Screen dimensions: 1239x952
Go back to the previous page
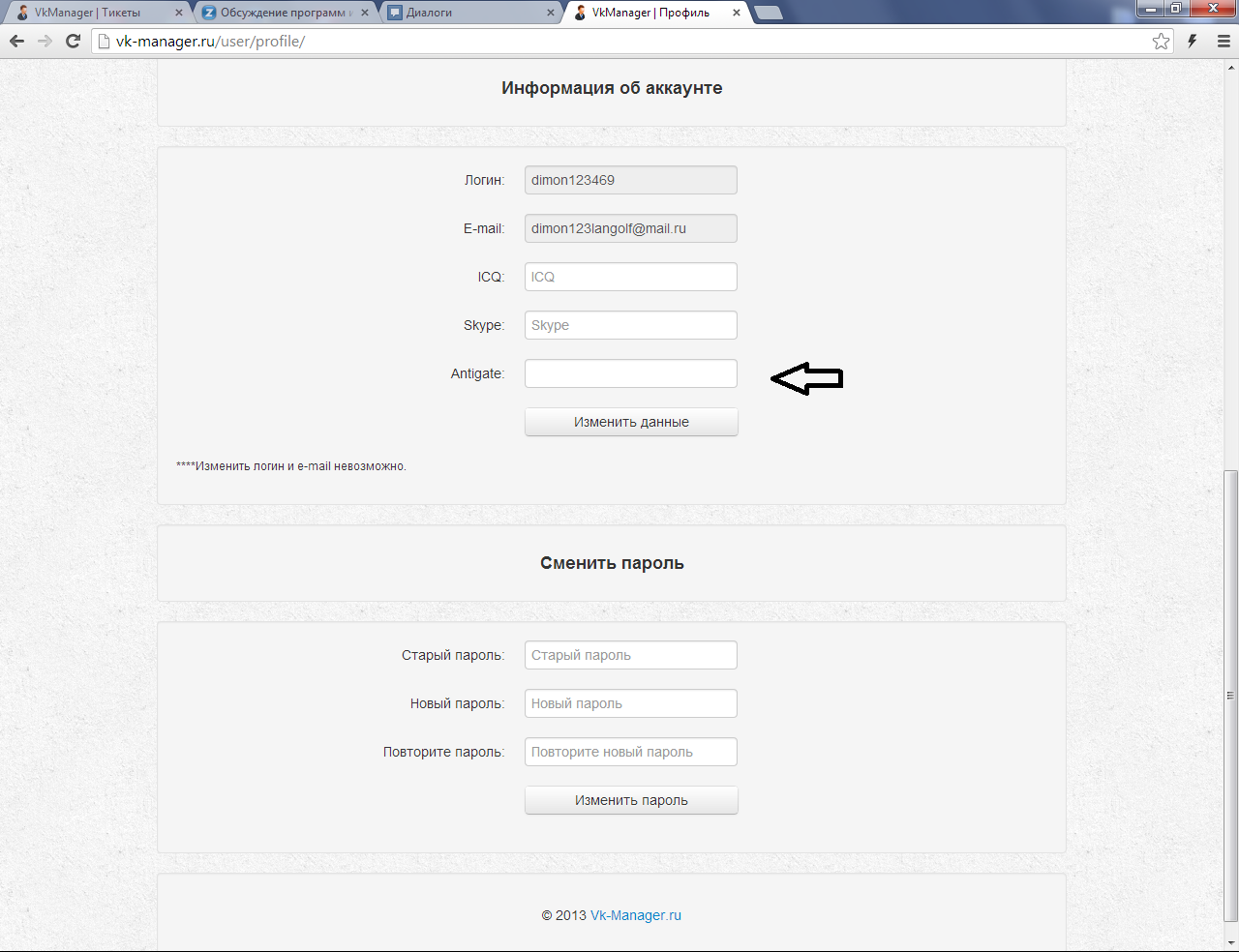pos(16,41)
